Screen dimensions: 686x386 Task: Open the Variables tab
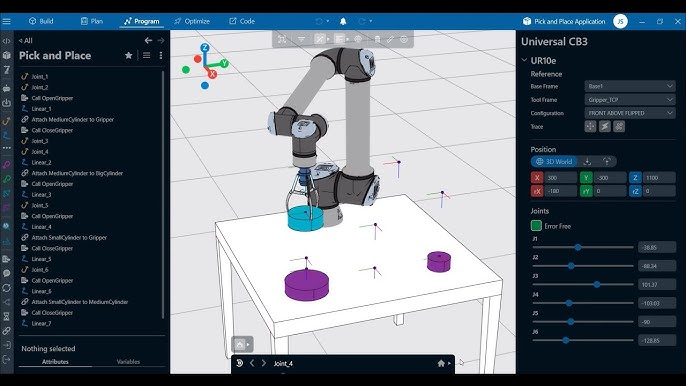click(x=128, y=361)
